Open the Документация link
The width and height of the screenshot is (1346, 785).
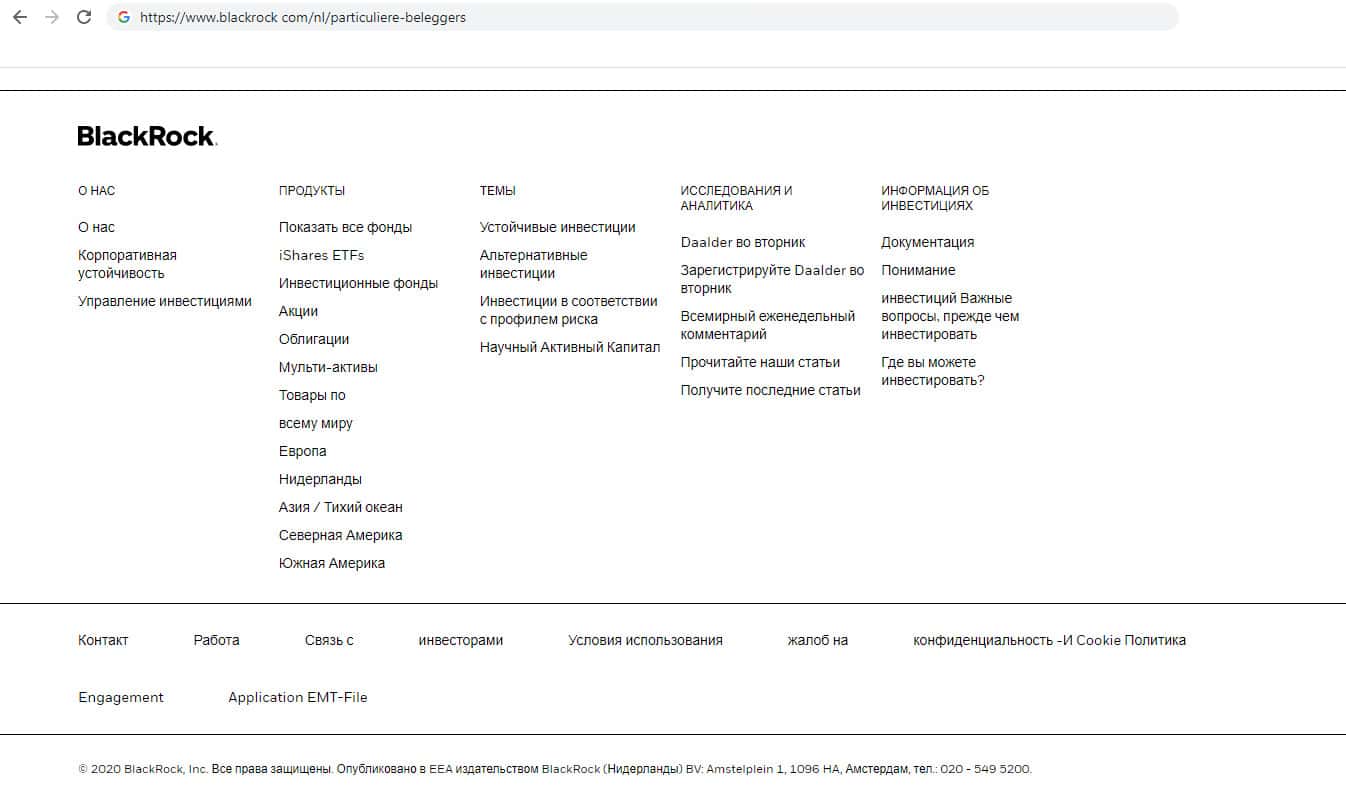(927, 242)
